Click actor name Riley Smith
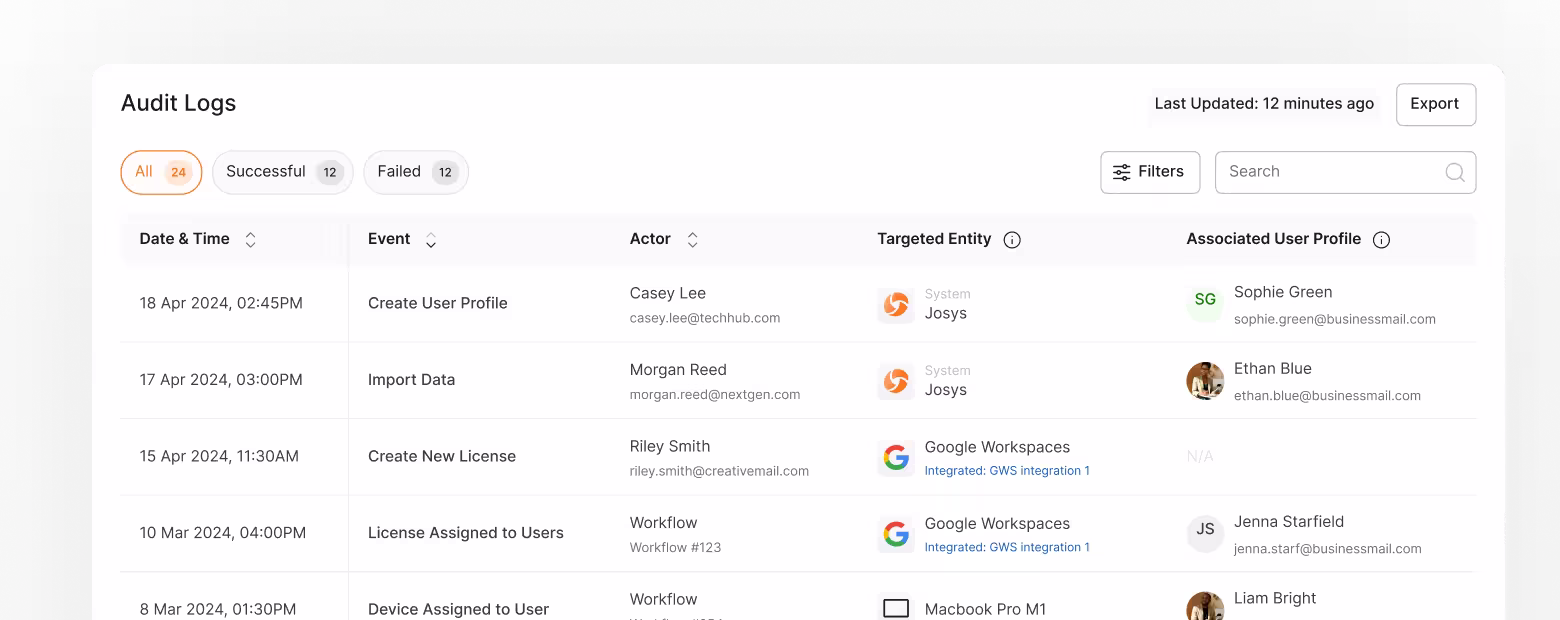The height and width of the screenshot is (620, 1560). [x=670, y=446]
